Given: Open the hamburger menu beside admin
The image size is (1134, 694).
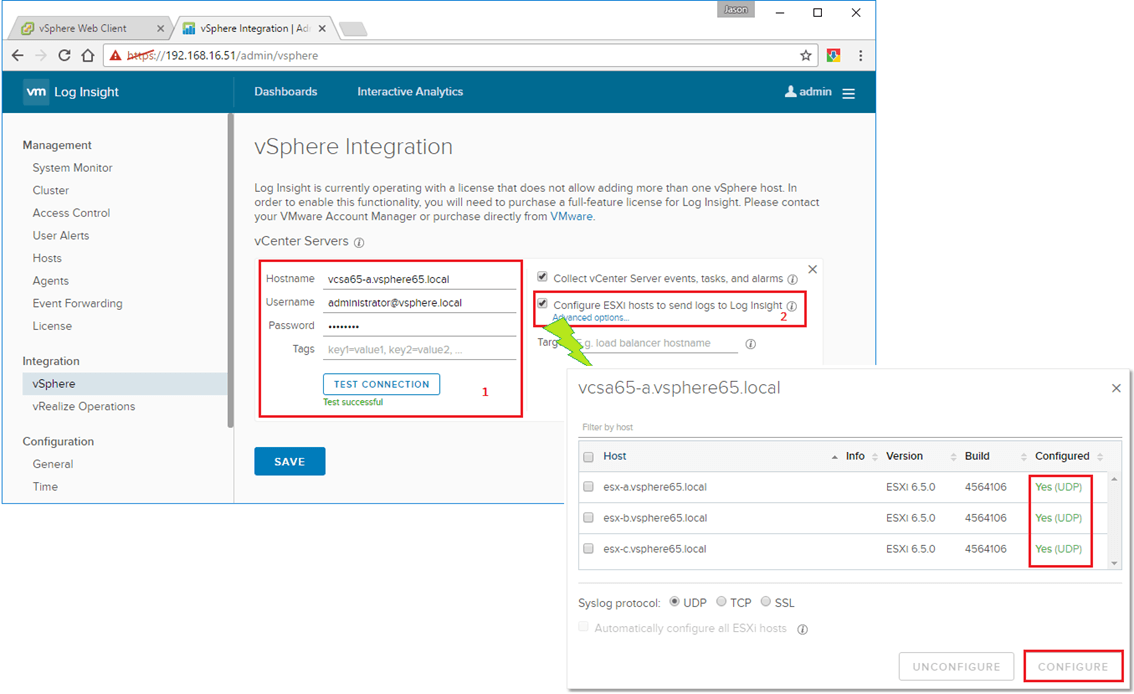Looking at the screenshot, I should pyautogui.click(x=849, y=93).
